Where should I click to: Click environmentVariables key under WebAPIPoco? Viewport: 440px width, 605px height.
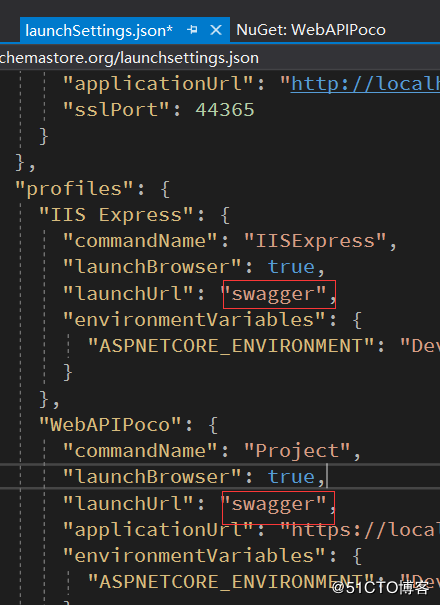pos(194,556)
